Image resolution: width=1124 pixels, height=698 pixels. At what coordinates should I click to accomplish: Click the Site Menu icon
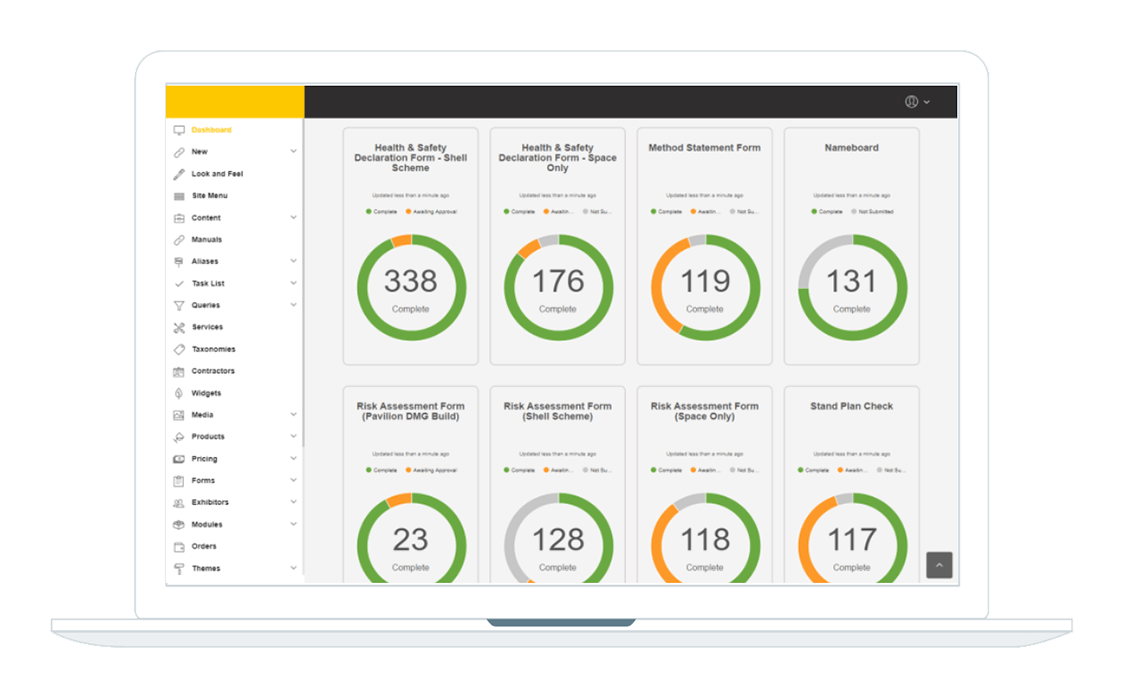179,196
